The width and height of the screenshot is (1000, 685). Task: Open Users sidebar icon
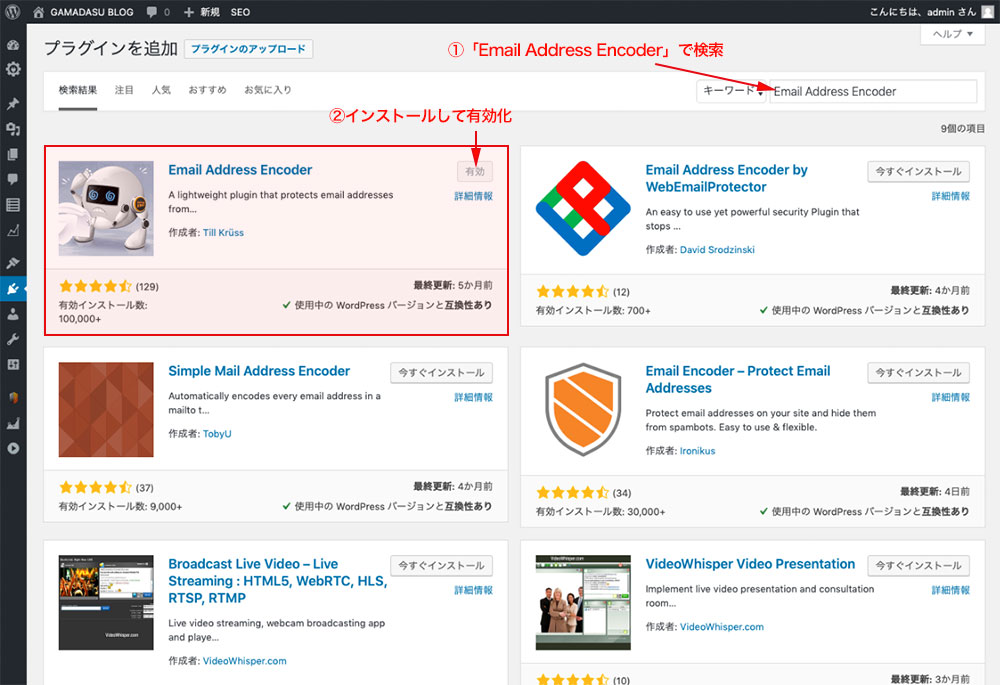click(x=13, y=314)
